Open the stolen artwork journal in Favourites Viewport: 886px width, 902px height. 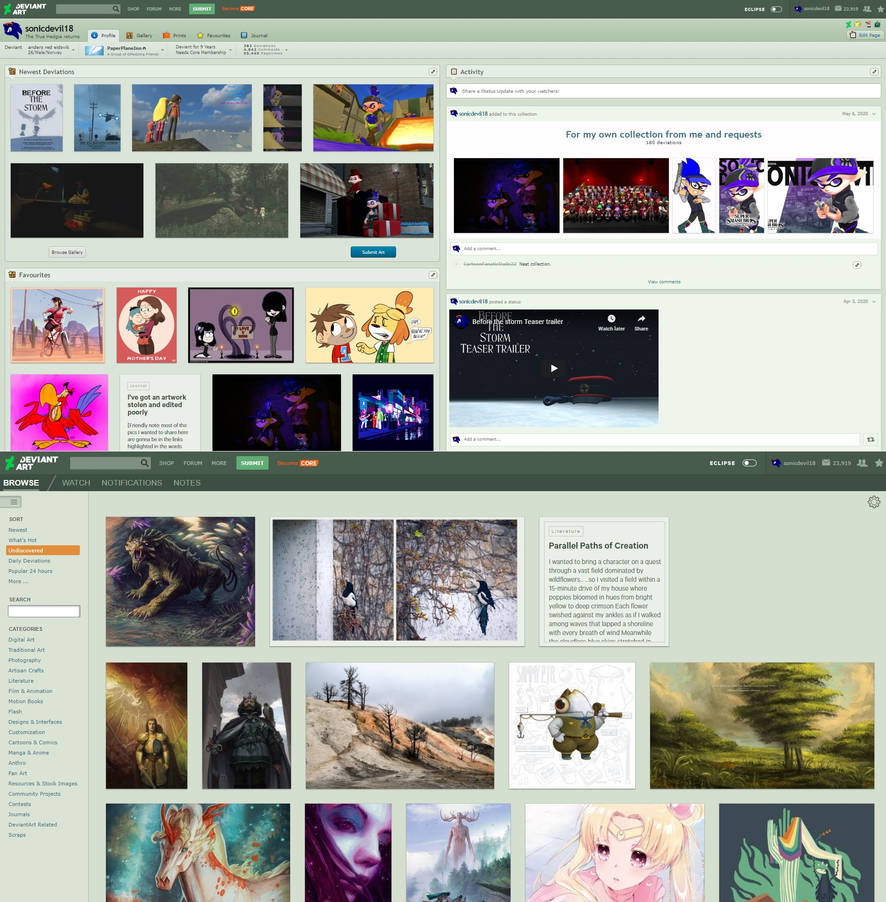point(160,412)
